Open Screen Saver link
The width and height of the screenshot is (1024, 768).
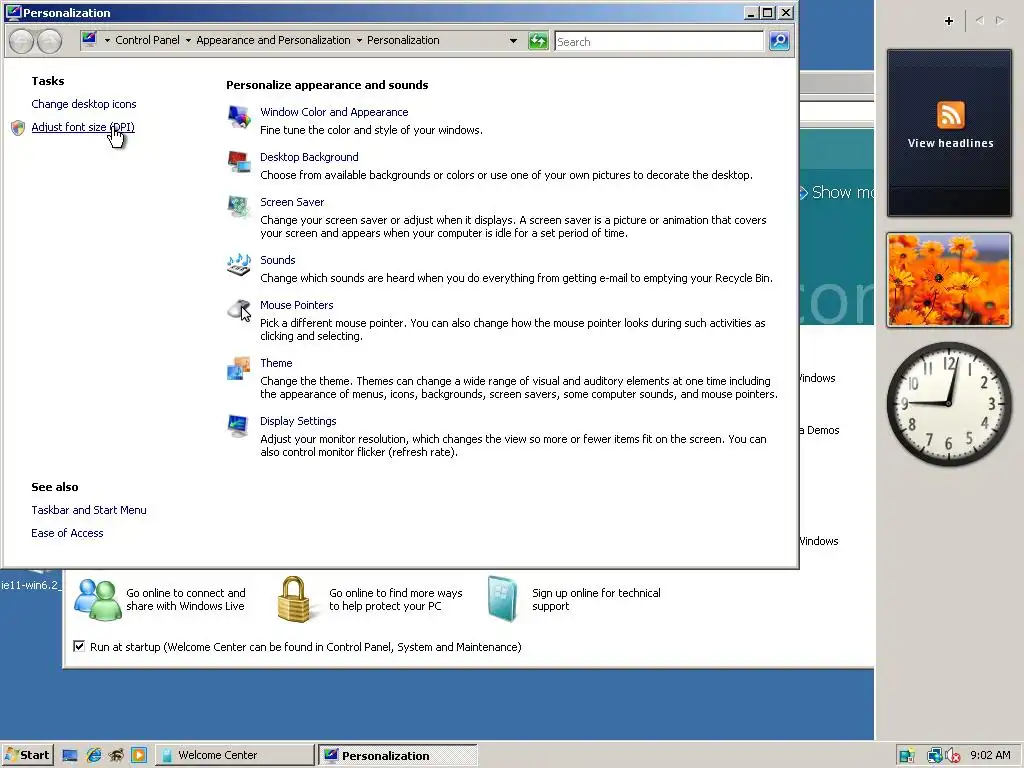tap(292, 202)
